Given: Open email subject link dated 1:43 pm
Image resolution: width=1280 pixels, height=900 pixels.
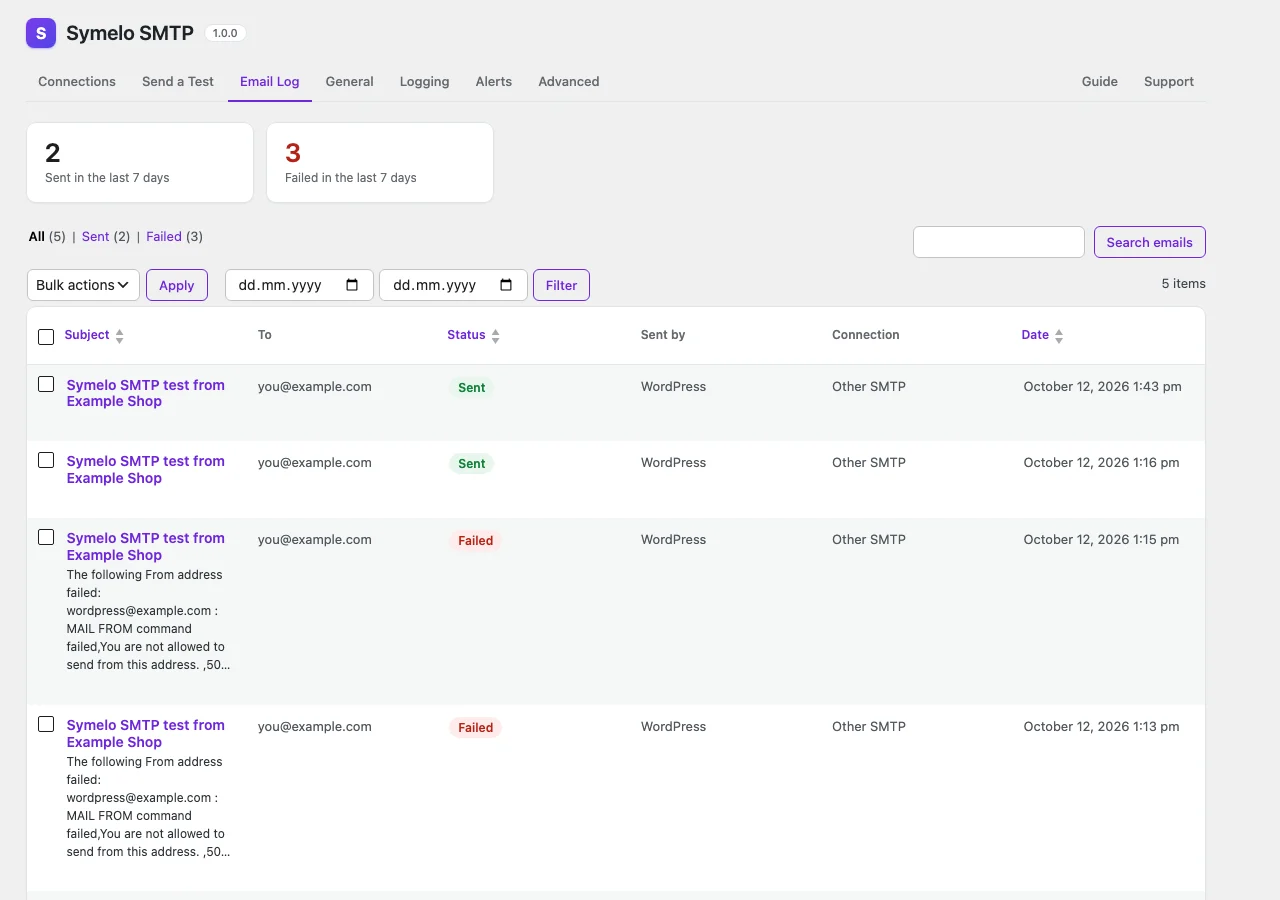Looking at the screenshot, I should [x=146, y=393].
